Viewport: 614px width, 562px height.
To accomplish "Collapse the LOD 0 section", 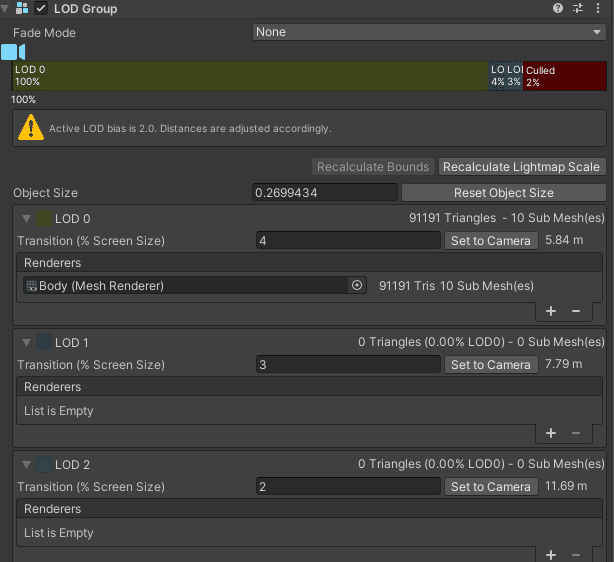I will (x=26, y=219).
